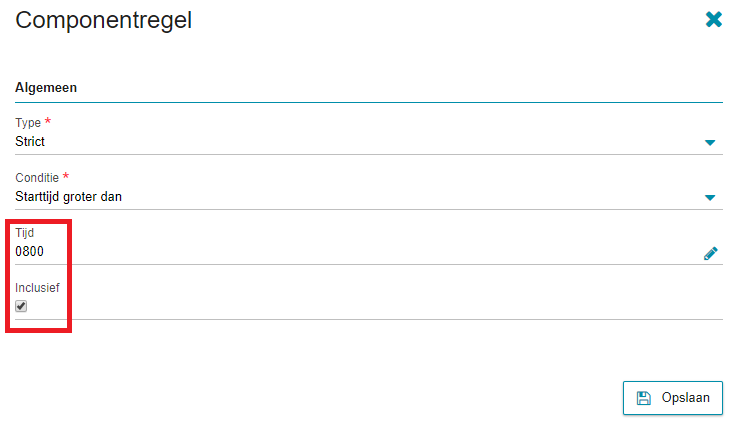Click the blue divider line under Algemeen
738x426 pixels.
369,102
